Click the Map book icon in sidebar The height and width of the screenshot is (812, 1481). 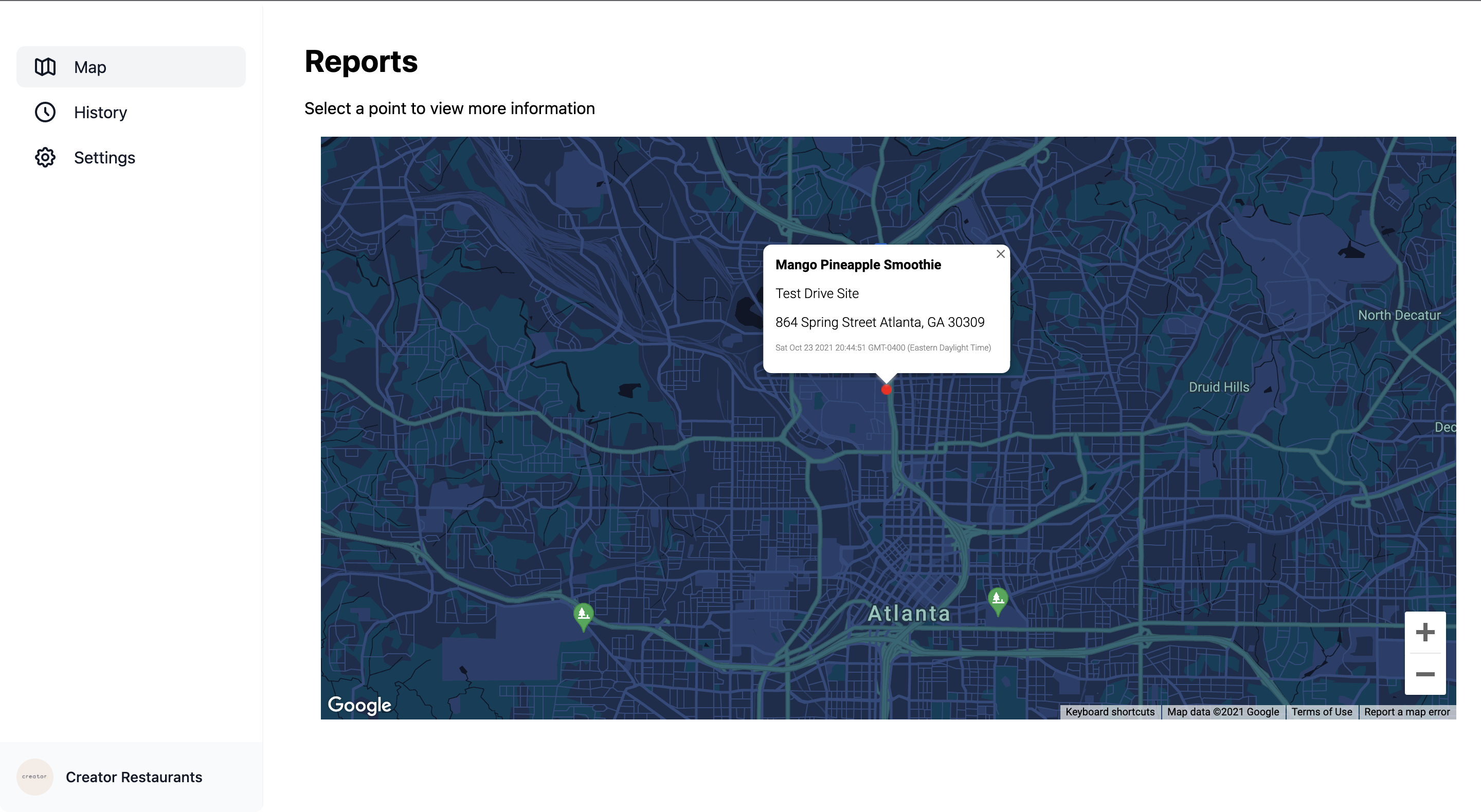point(45,67)
